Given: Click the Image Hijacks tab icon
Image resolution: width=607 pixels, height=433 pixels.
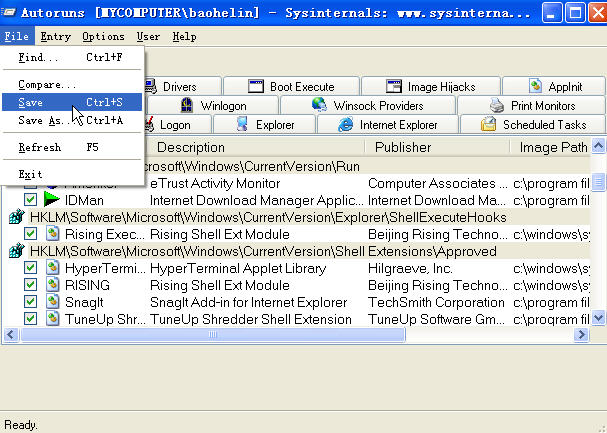Looking at the screenshot, I should 394,87.
